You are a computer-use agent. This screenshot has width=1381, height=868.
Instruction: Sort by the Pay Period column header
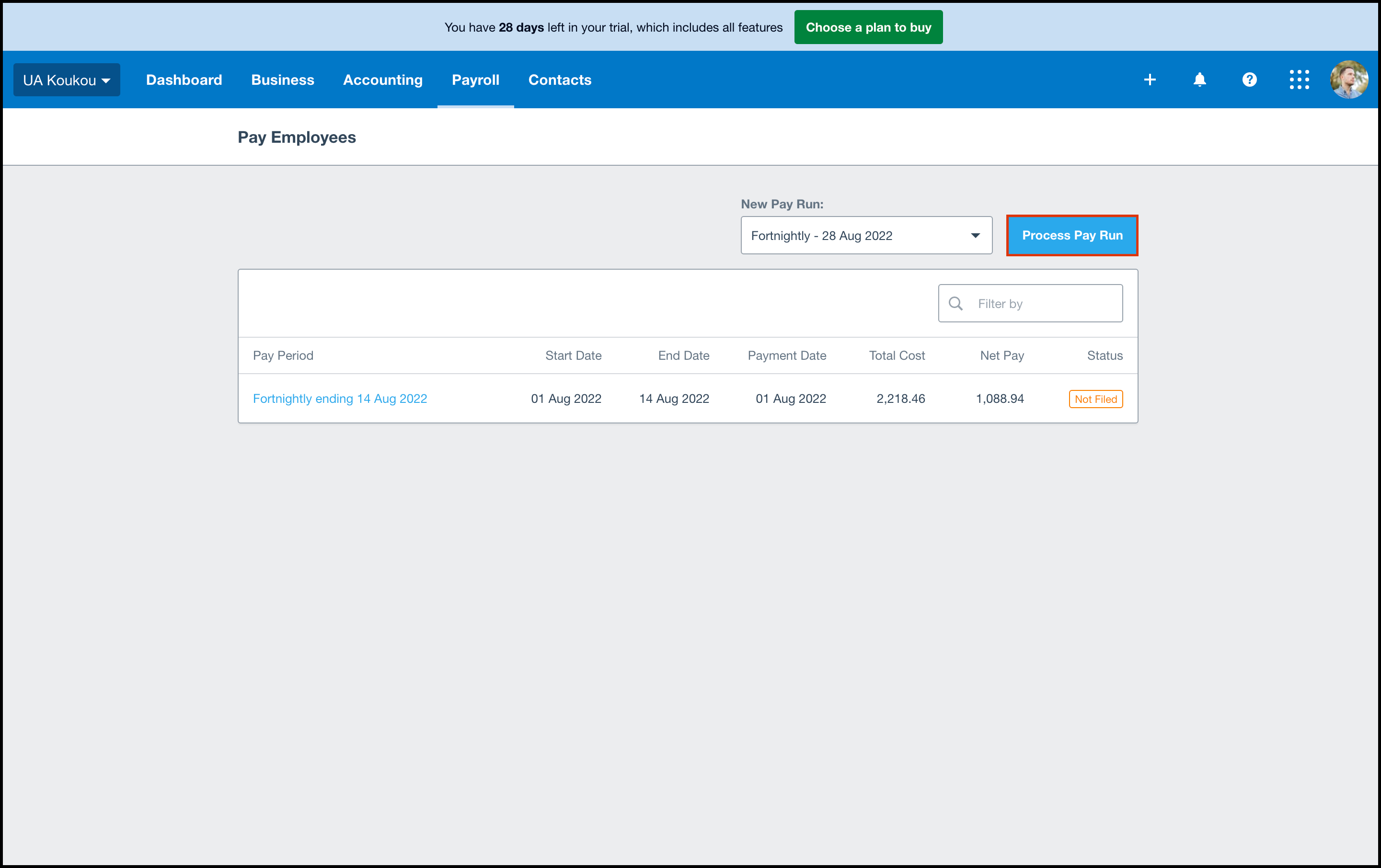283,355
